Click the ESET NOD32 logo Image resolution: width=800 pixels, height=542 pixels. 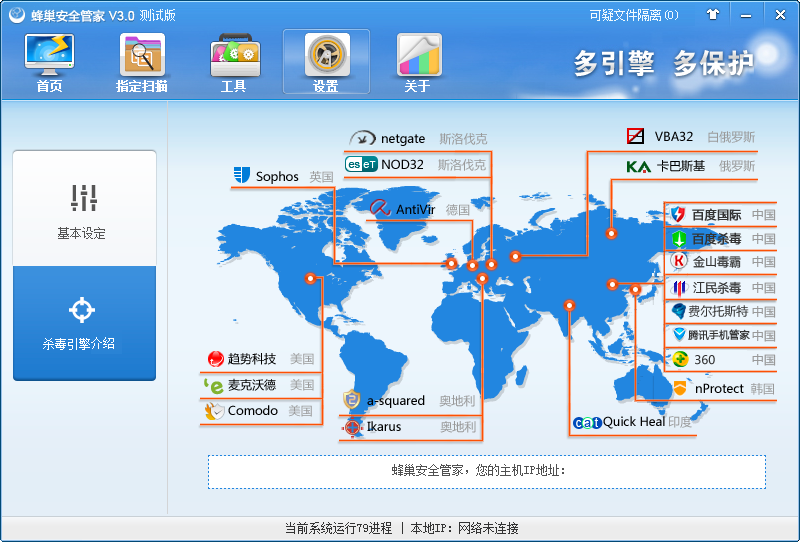(361, 164)
